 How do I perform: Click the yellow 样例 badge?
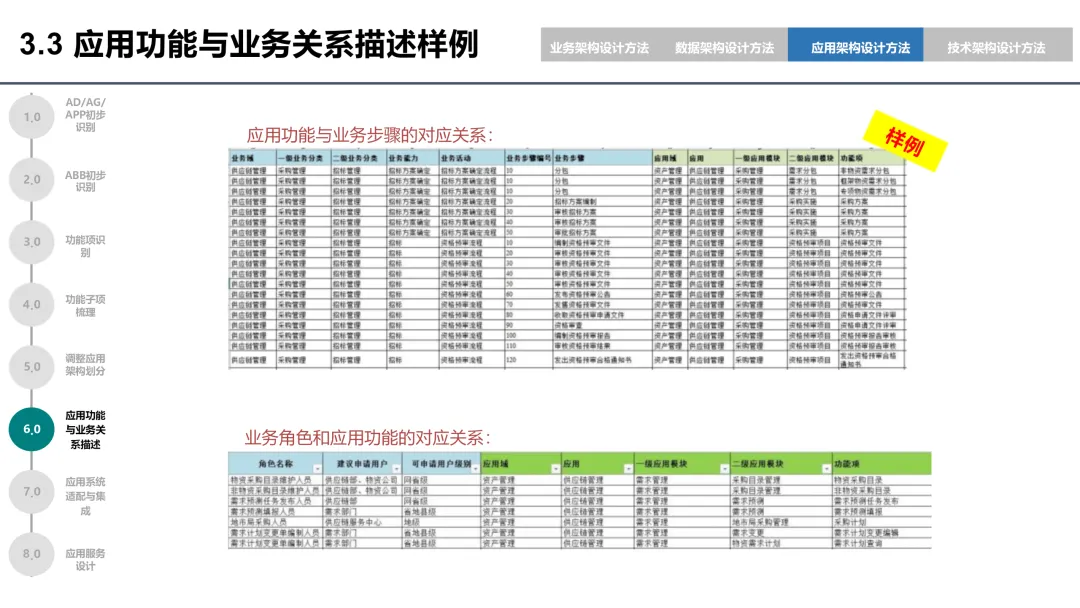click(x=905, y=141)
